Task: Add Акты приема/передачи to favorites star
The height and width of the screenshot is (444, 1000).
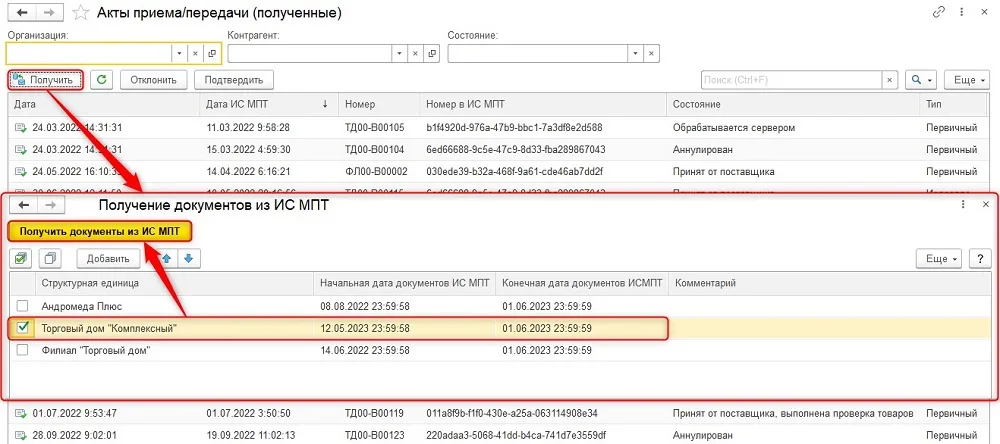Action: (x=80, y=12)
